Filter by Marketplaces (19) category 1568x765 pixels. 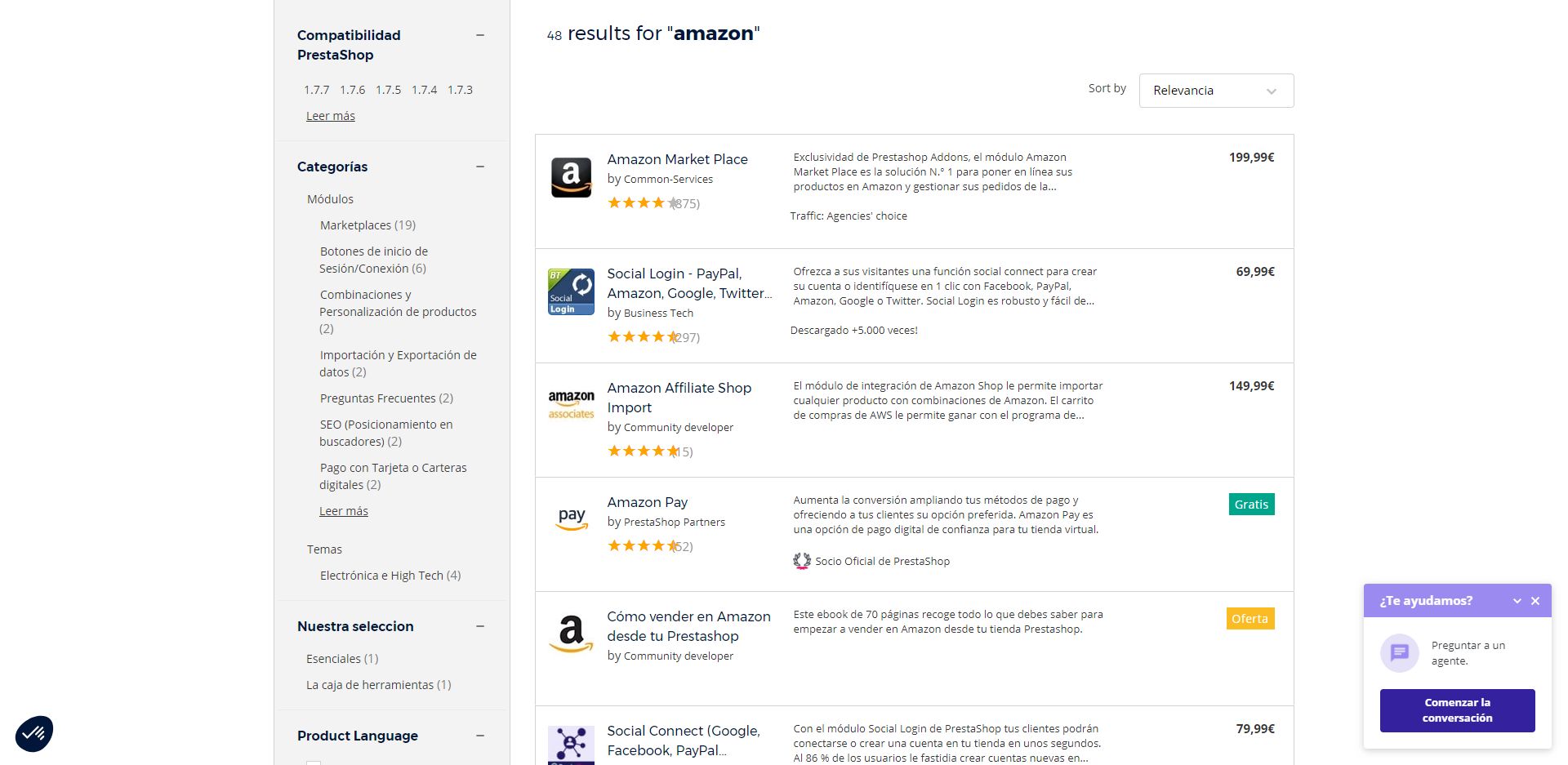pos(367,225)
